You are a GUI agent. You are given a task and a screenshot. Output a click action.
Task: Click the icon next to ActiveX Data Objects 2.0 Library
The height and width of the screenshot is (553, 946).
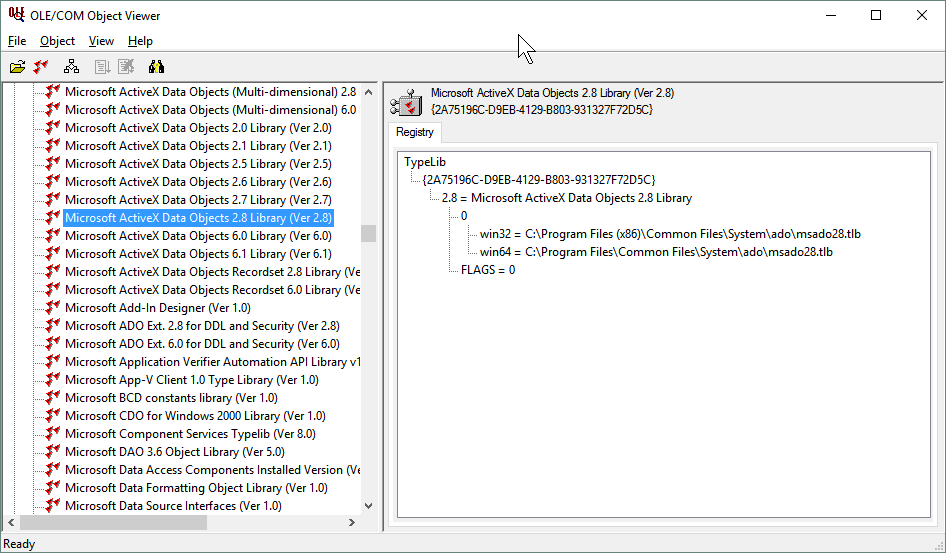point(53,127)
